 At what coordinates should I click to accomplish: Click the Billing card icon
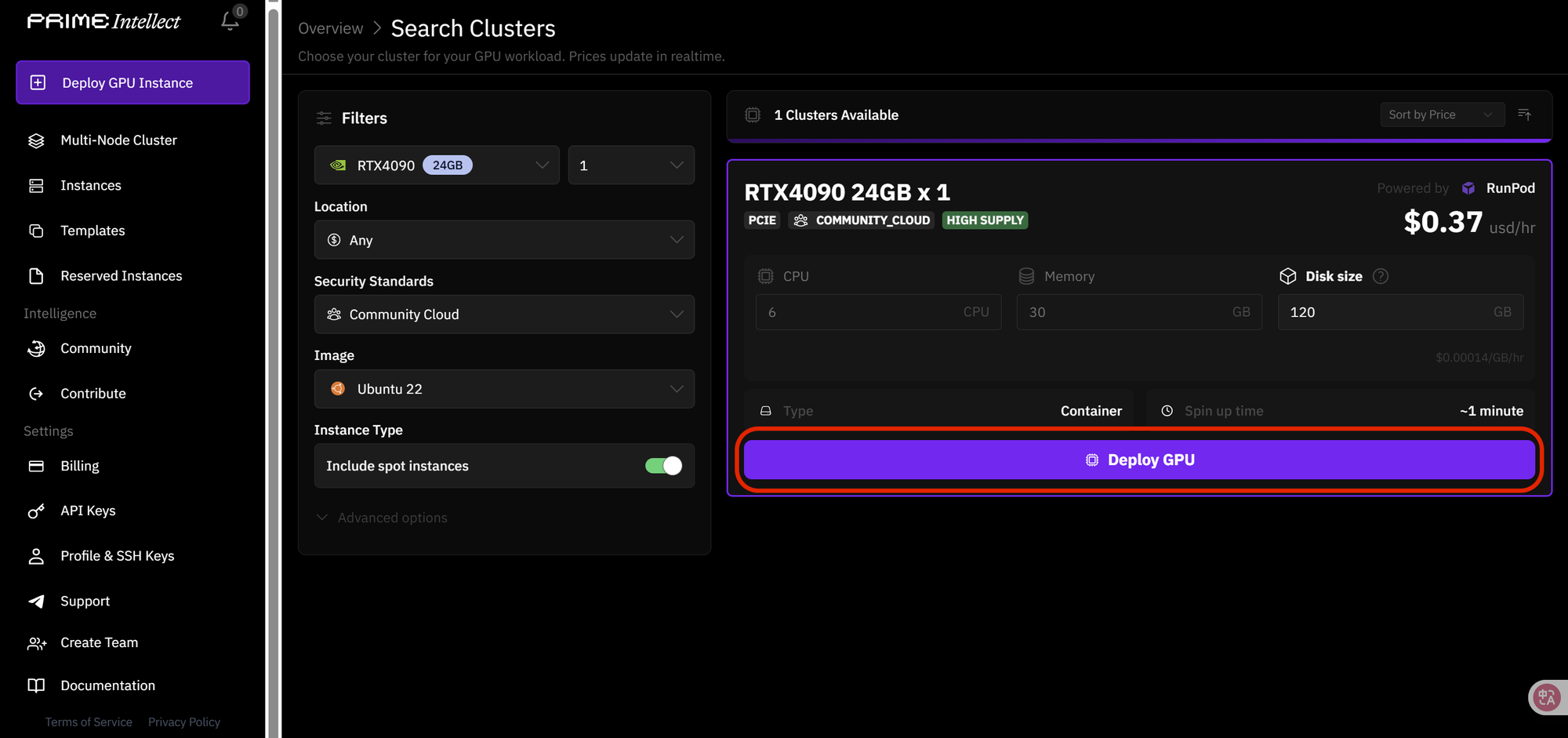click(36, 466)
